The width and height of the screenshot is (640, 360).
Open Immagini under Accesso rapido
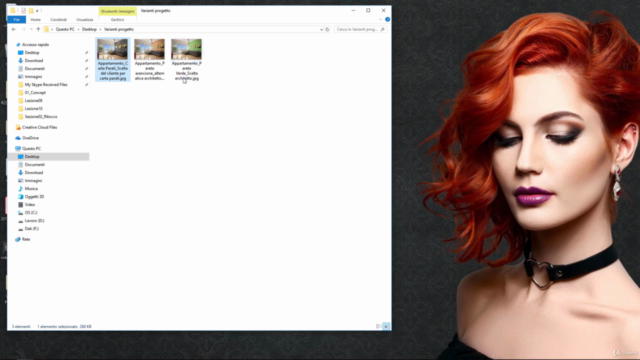coord(33,77)
